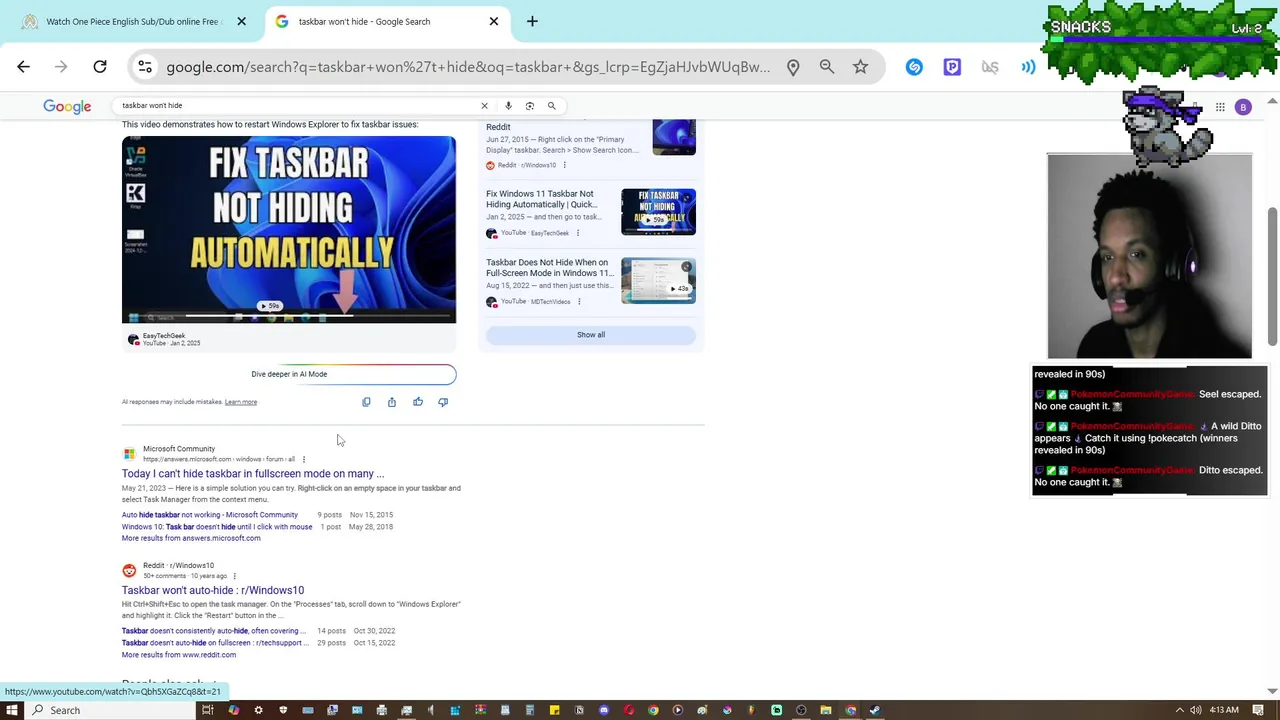Go back to the previous page

(23, 67)
